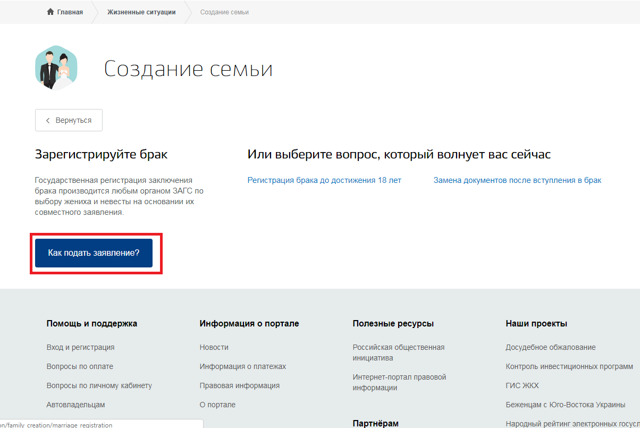Open Досудебное обжалование link
This screenshot has width=640, height=428.
point(550,347)
